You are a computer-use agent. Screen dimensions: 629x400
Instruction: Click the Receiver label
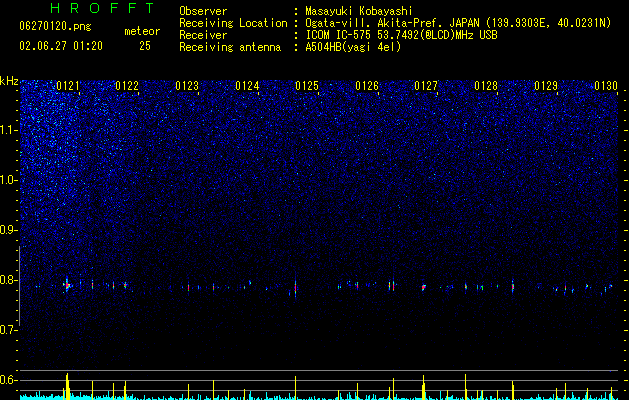tap(203, 35)
